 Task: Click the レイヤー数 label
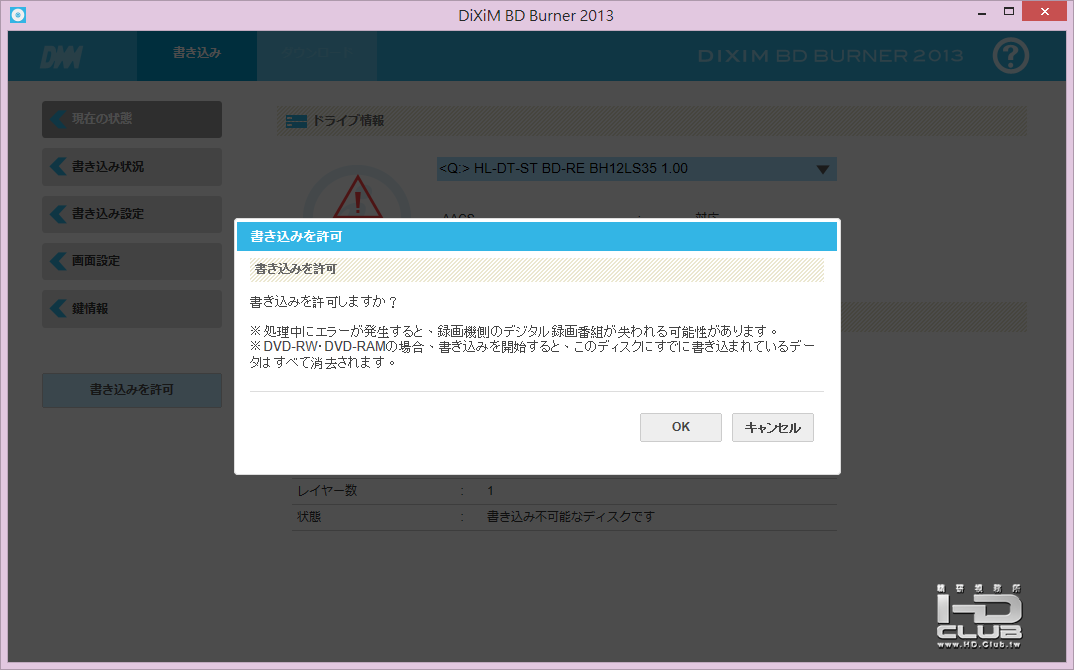click(327, 491)
